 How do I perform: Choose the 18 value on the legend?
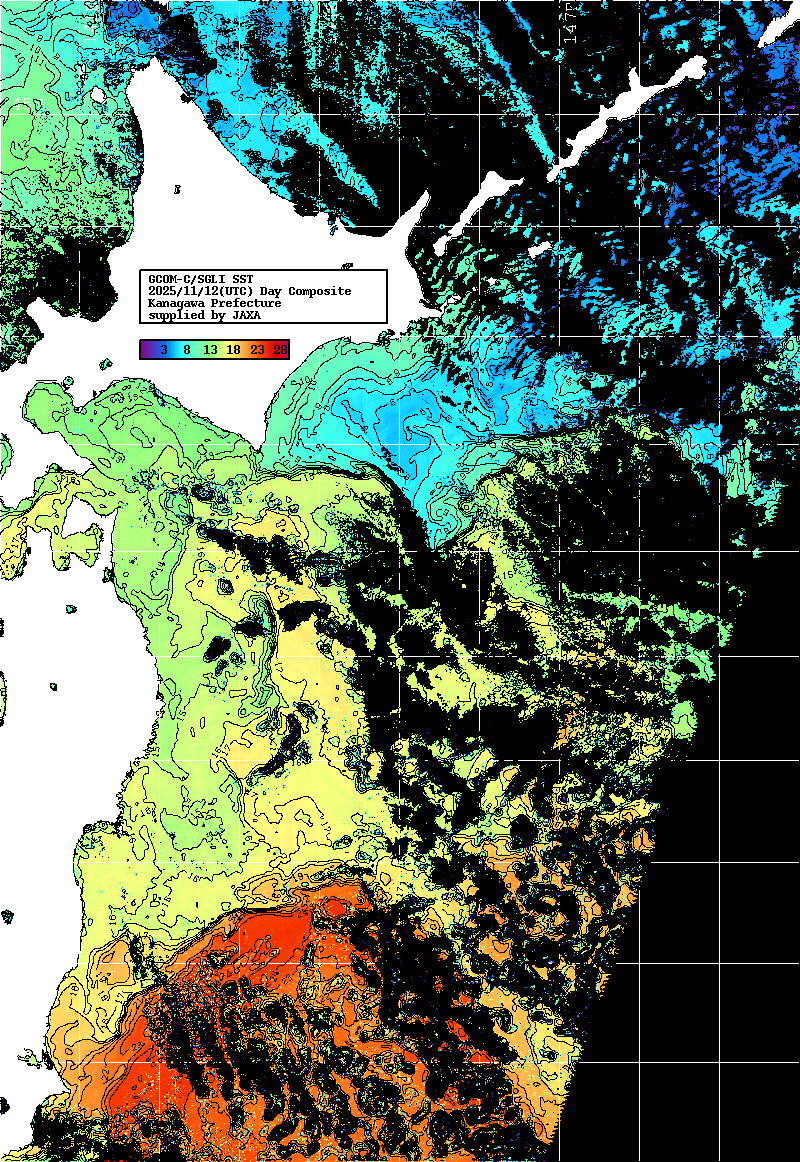click(x=233, y=350)
